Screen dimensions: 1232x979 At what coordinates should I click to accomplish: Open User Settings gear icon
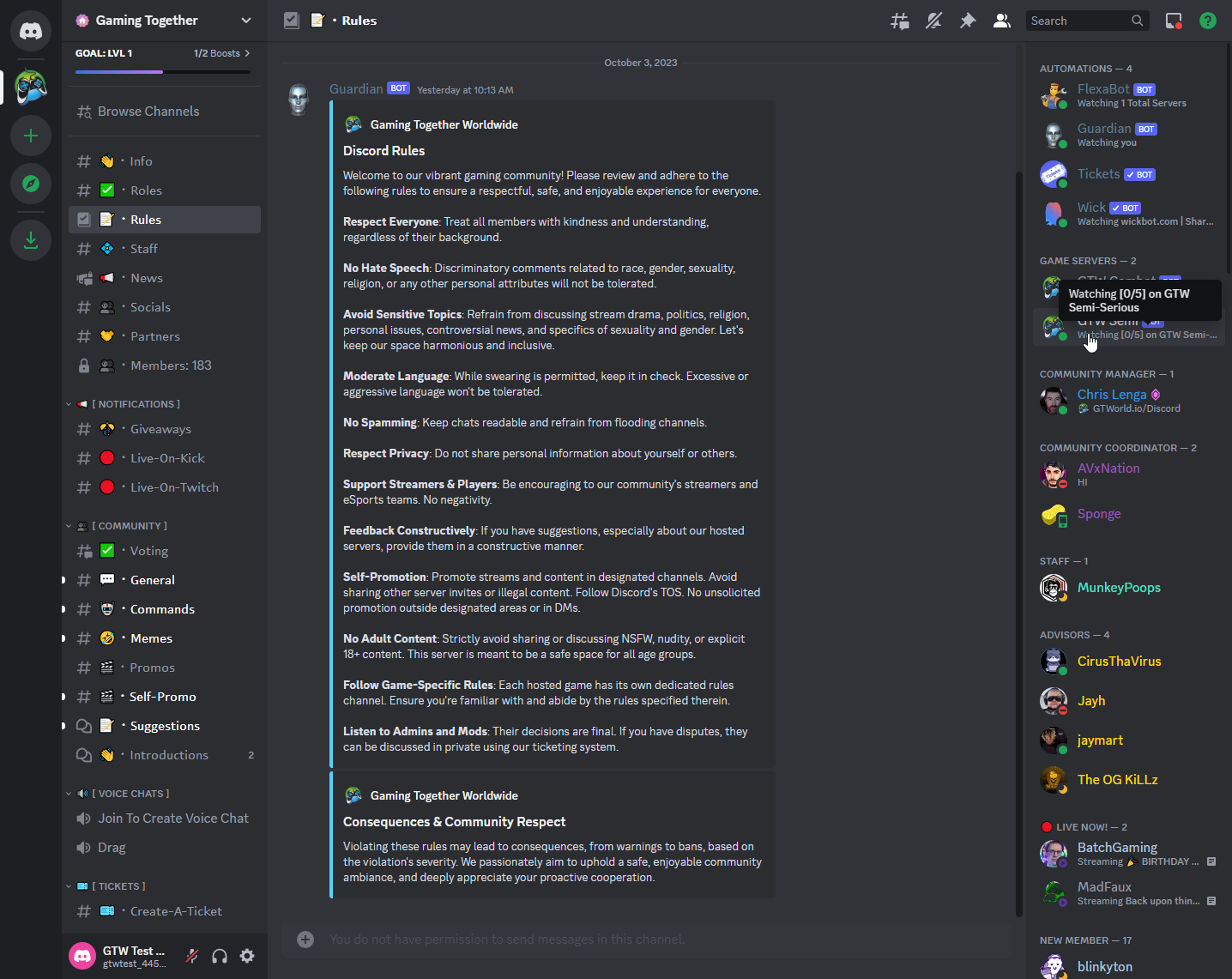pos(247,956)
